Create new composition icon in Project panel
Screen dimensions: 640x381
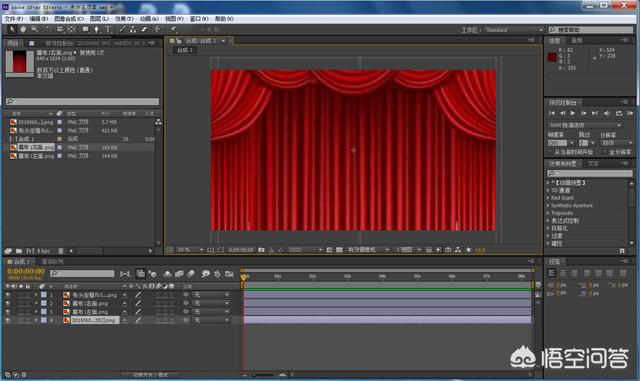[x=30, y=251]
